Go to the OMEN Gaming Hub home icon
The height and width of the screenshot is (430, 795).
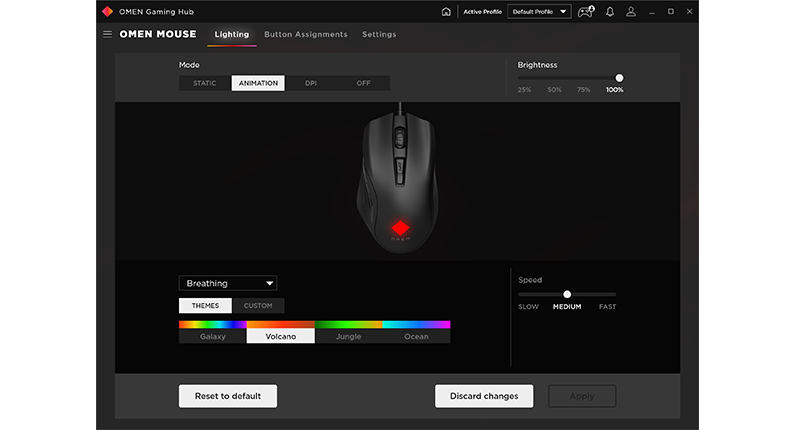click(x=446, y=12)
